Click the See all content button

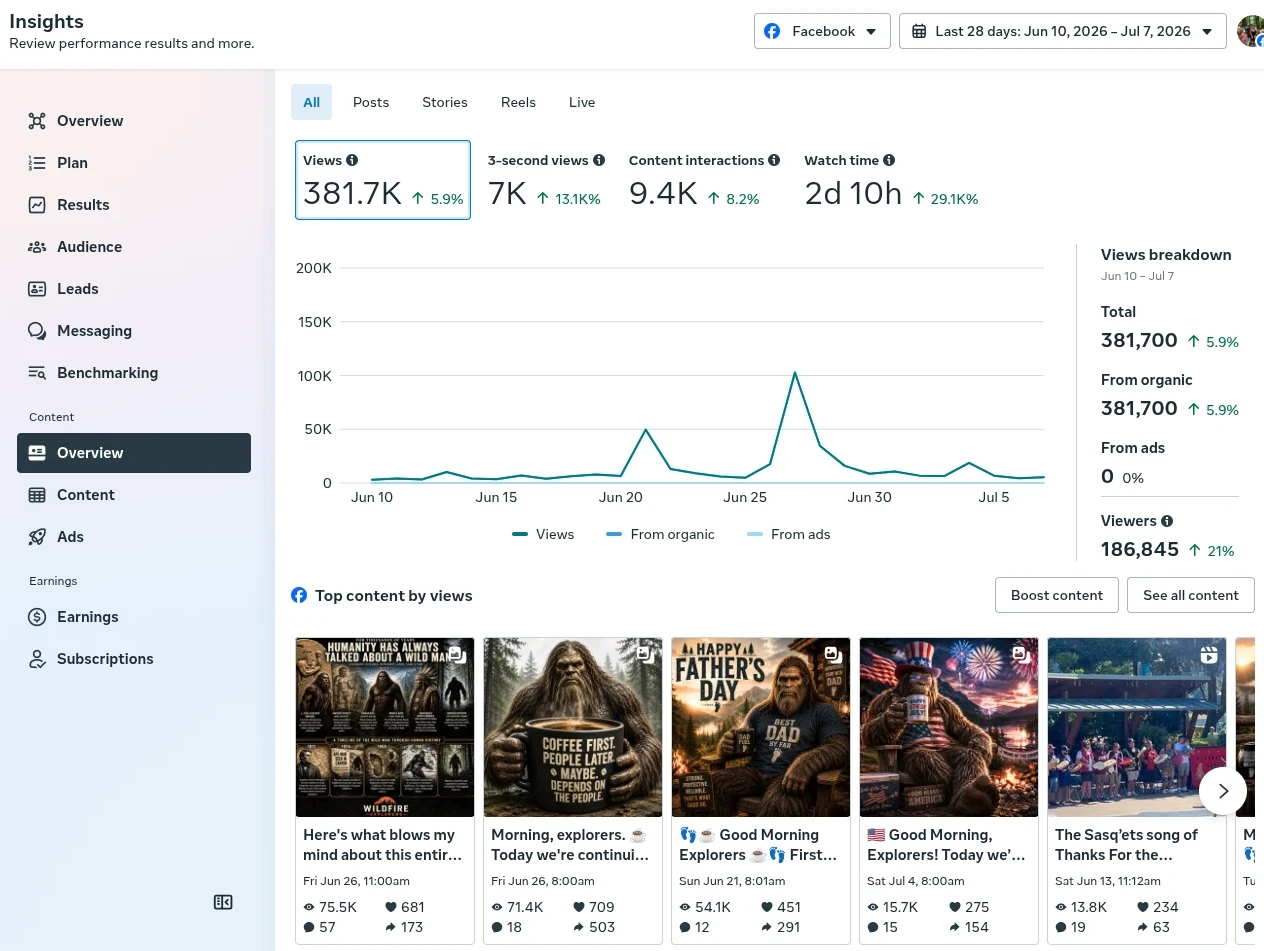tap(1191, 595)
